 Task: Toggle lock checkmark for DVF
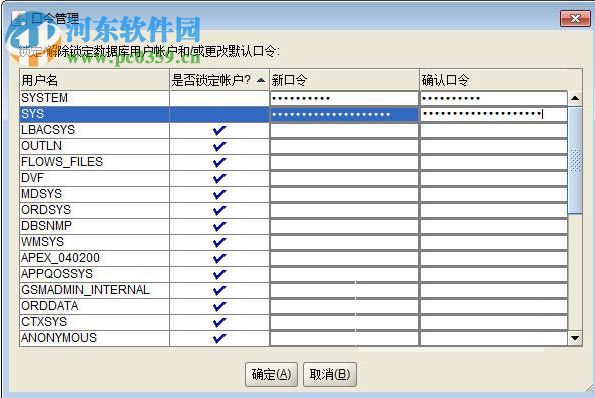pyautogui.click(x=219, y=178)
